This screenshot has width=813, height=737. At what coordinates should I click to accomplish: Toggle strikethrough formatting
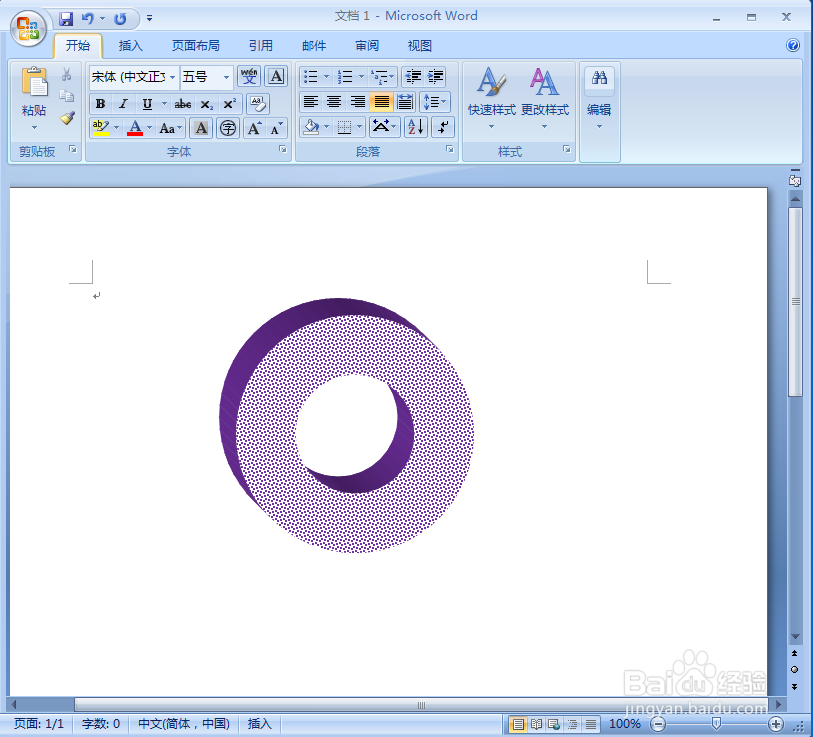pos(183,104)
